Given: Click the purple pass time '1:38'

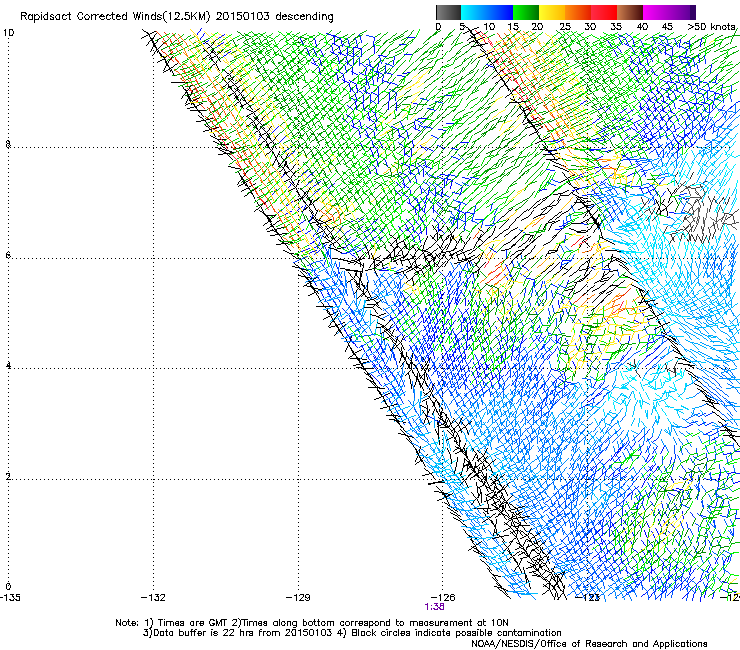Looking at the screenshot, I should click(434, 607).
